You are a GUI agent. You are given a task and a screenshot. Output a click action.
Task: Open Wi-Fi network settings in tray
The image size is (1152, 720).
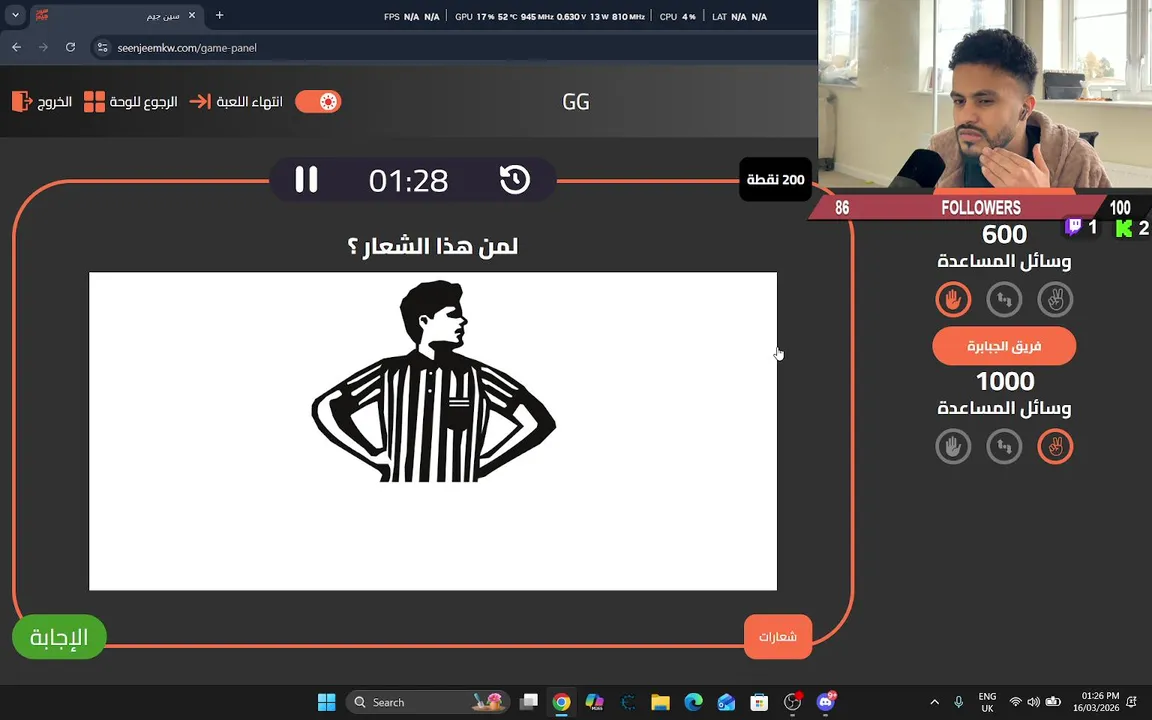pyautogui.click(x=1015, y=702)
